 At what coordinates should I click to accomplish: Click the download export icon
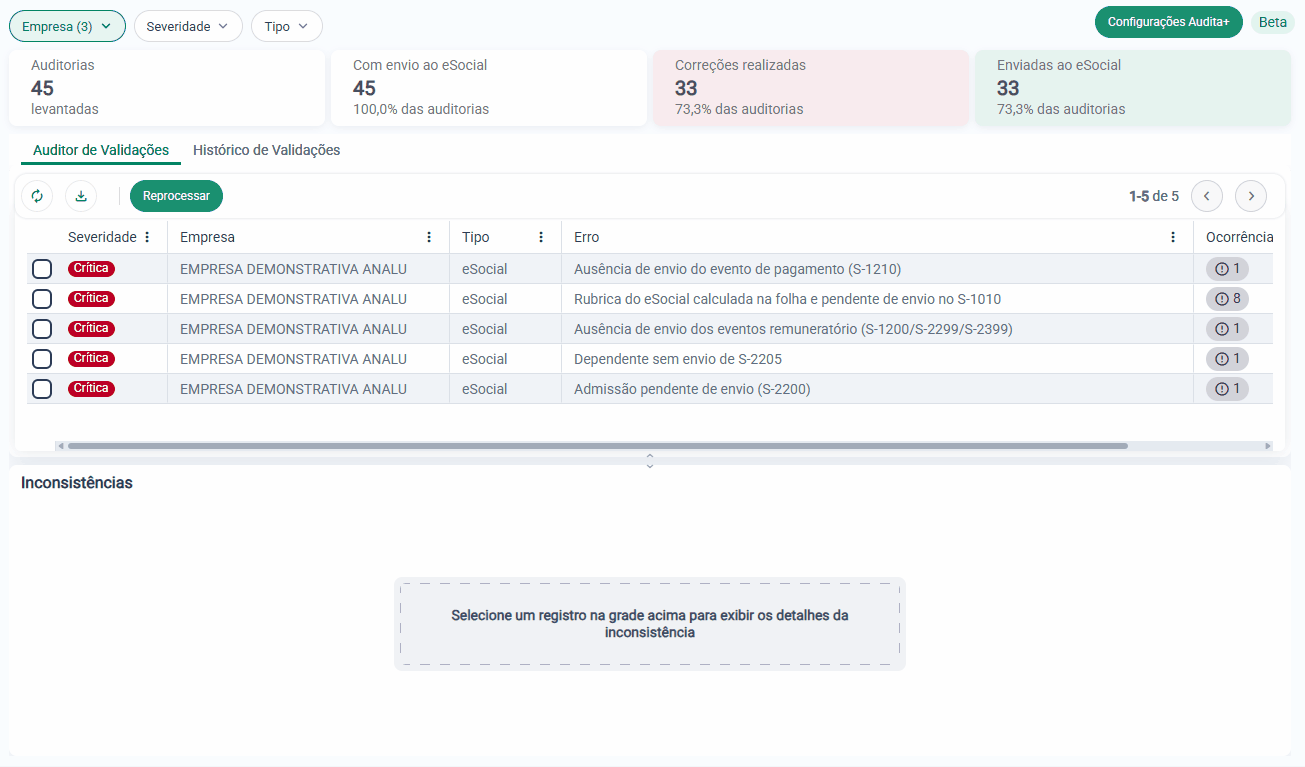[x=81, y=196]
